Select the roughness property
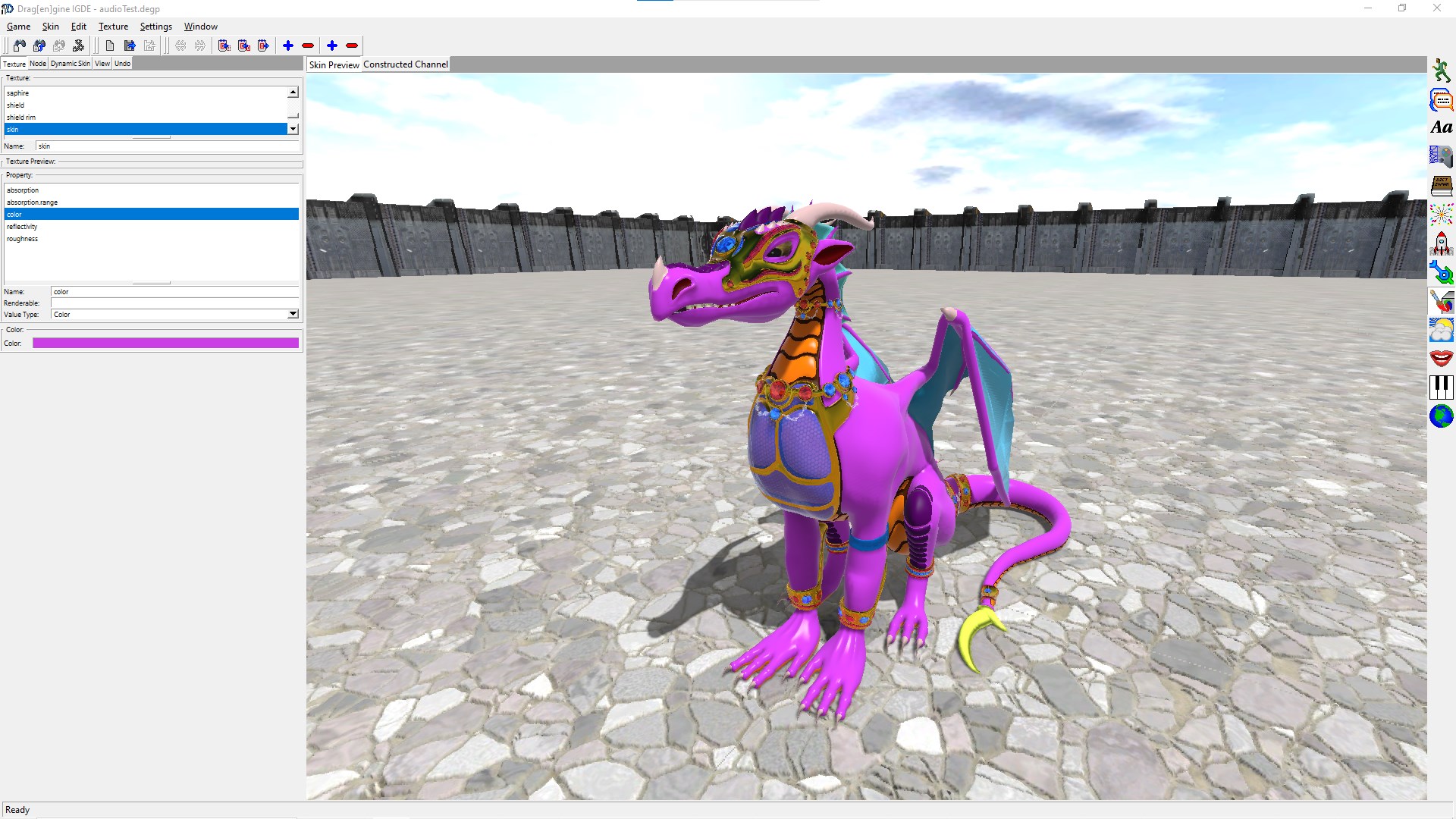The height and width of the screenshot is (819, 1456). [x=23, y=239]
